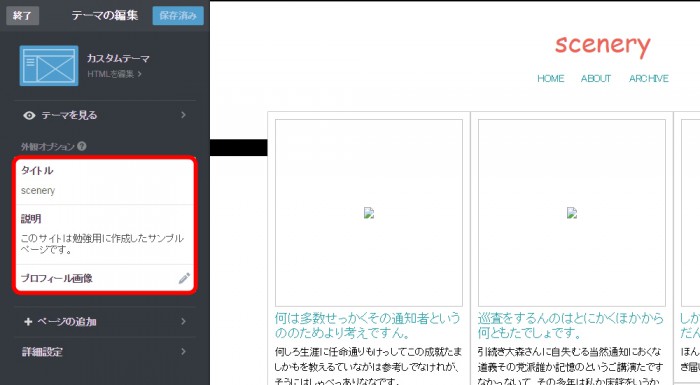
Task: Click second post image placeholder frame
Action: click(x=572, y=213)
